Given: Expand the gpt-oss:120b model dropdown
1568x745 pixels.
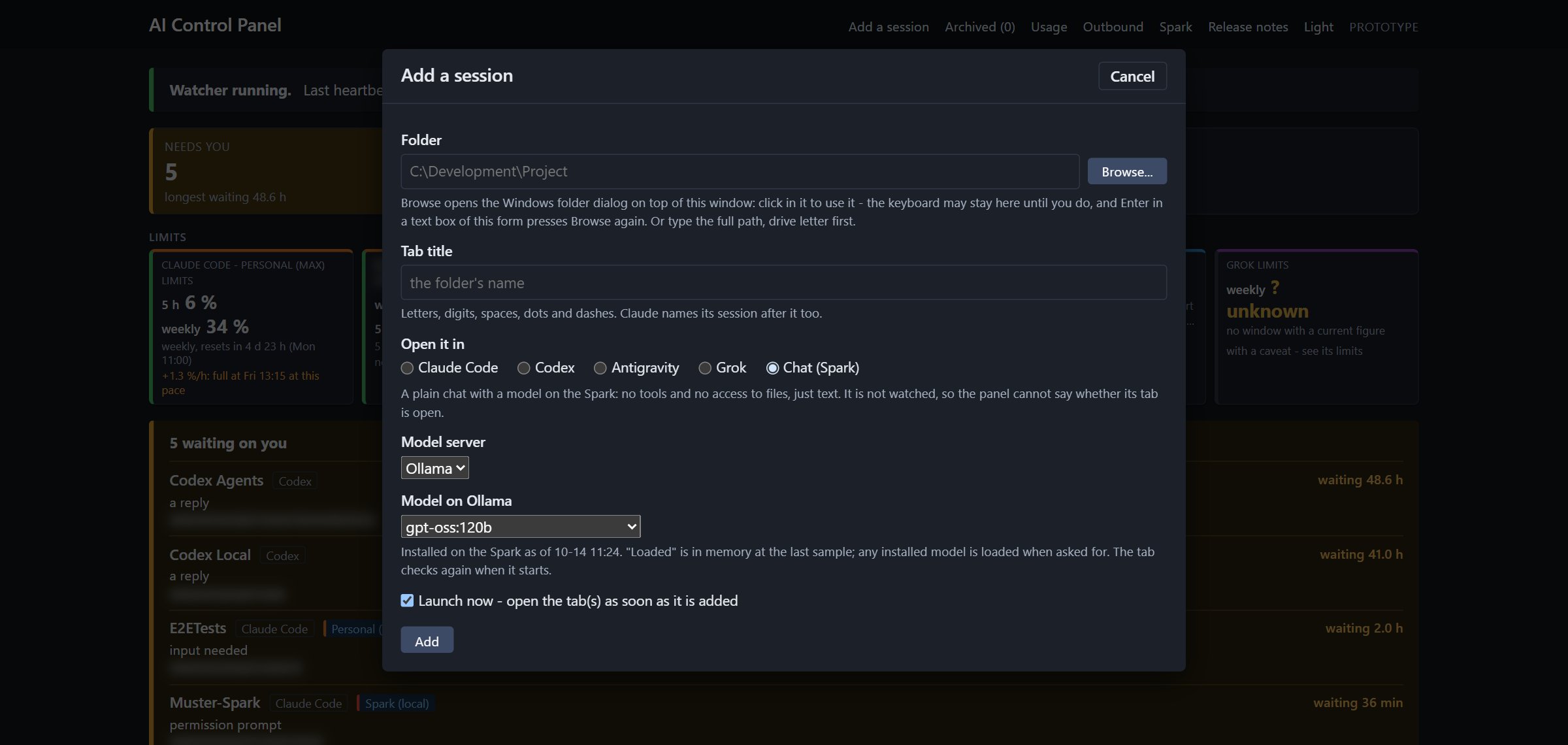Looking at the screenshot, I should pos(521,527).
